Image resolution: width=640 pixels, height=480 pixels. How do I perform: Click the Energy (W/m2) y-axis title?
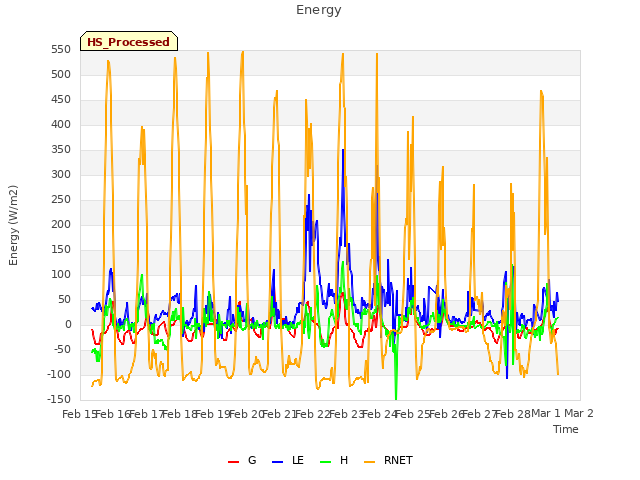(13, 225)
